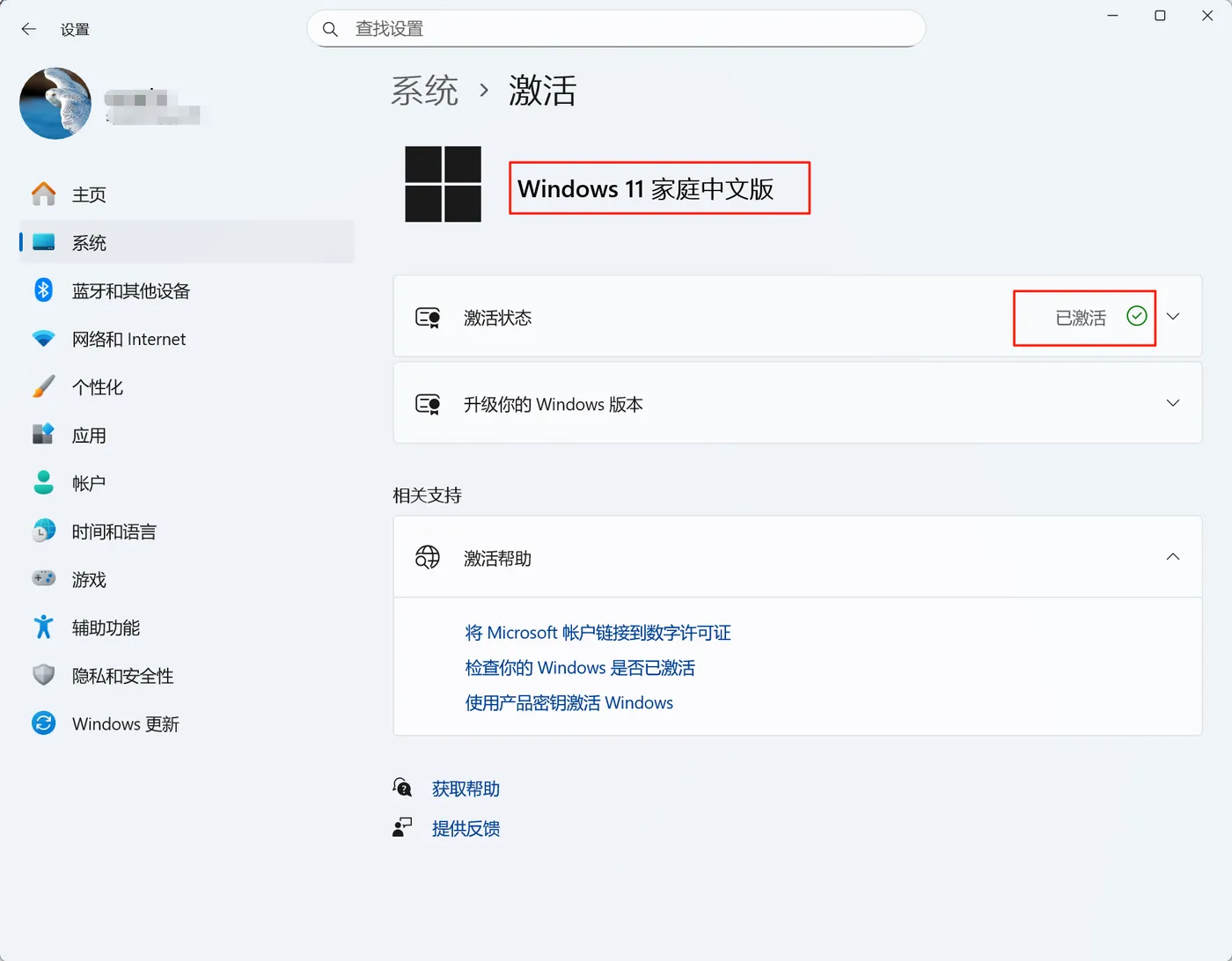Click the Windows 11 家庭中文版 edition text
This screenshot has width=1232, height=961.
[645, 188]
